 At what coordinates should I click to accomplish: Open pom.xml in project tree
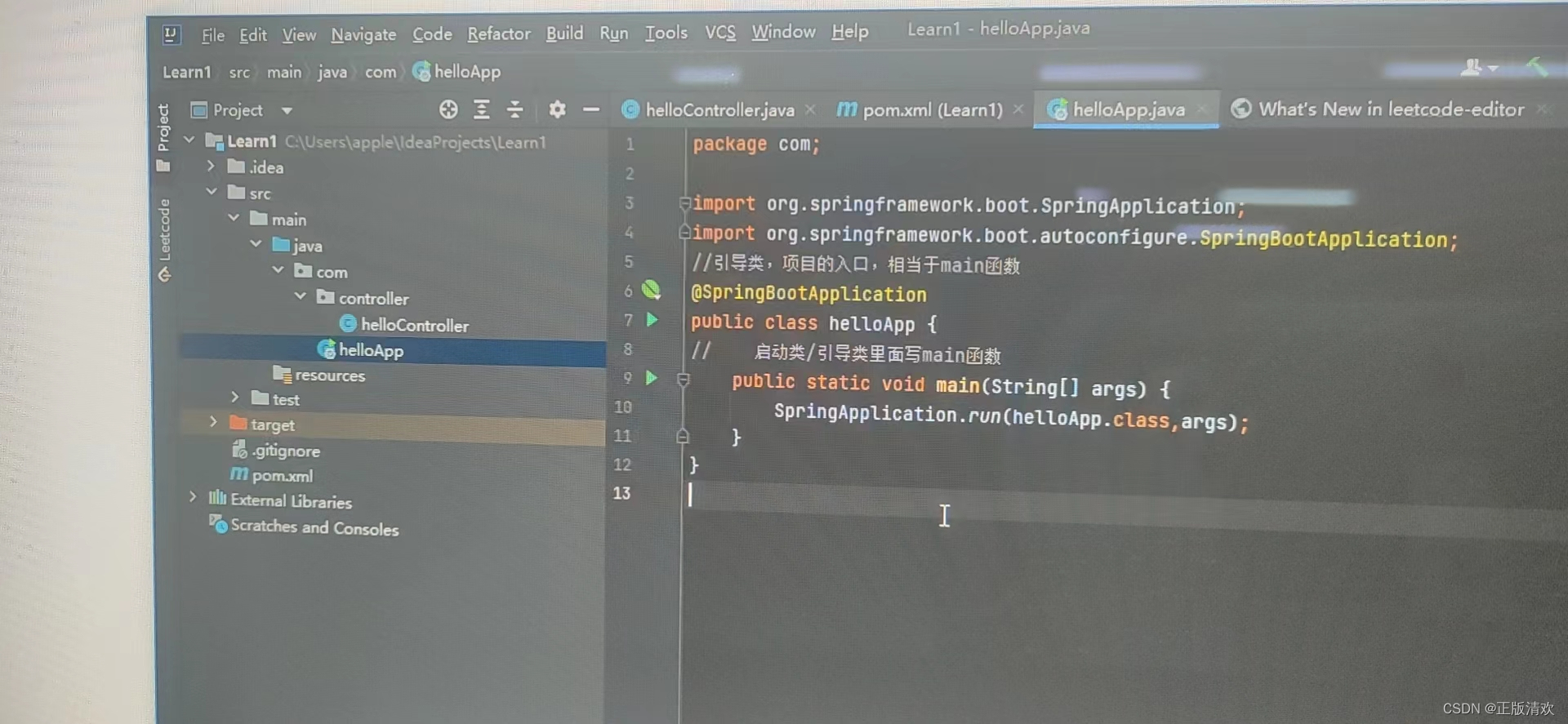pyautogui.click(x=272, y=475)
